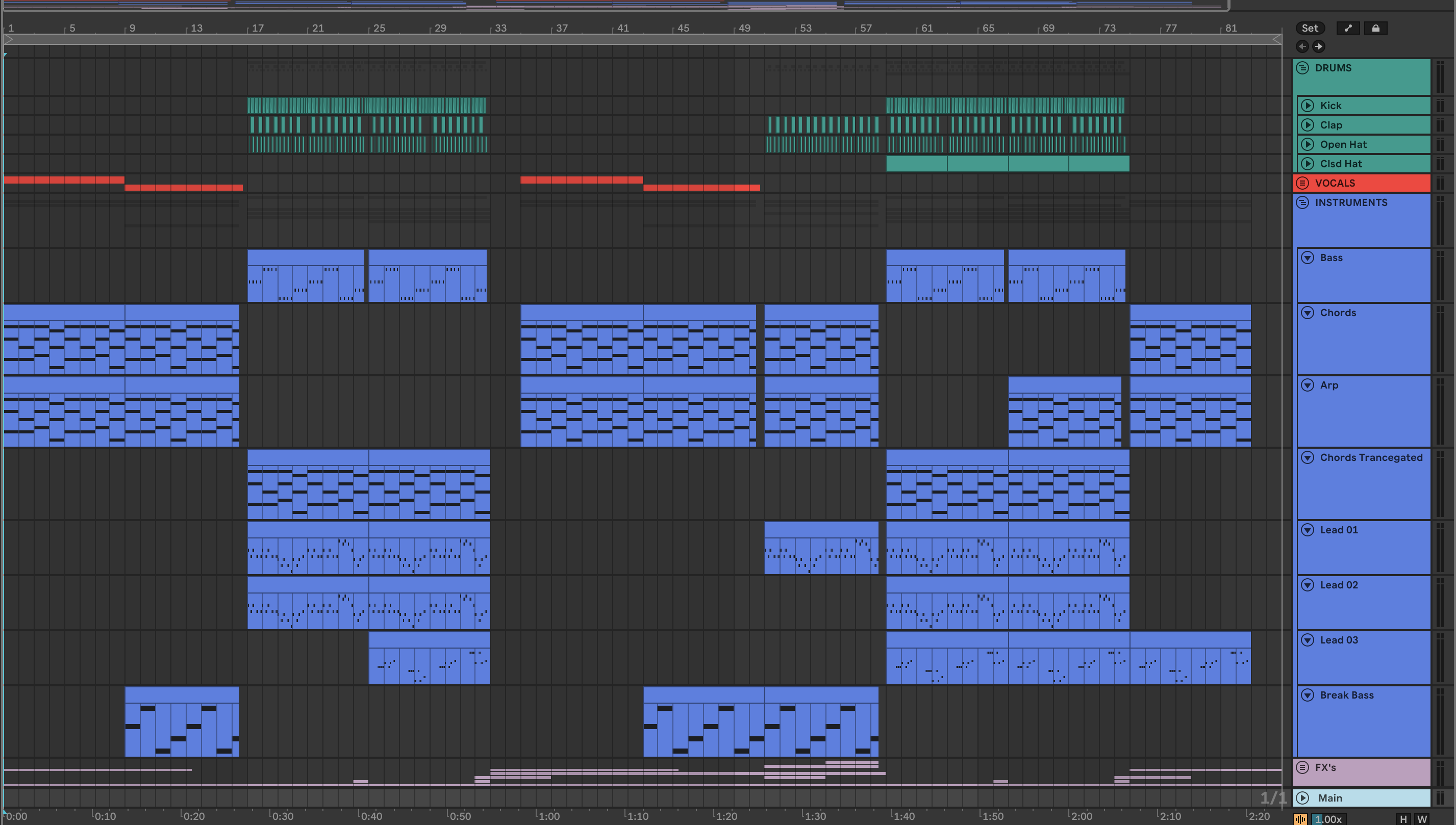1456x825 pixels.
Task: Collapse the DRUMS group track
Action: click(x=1302, y=68)
